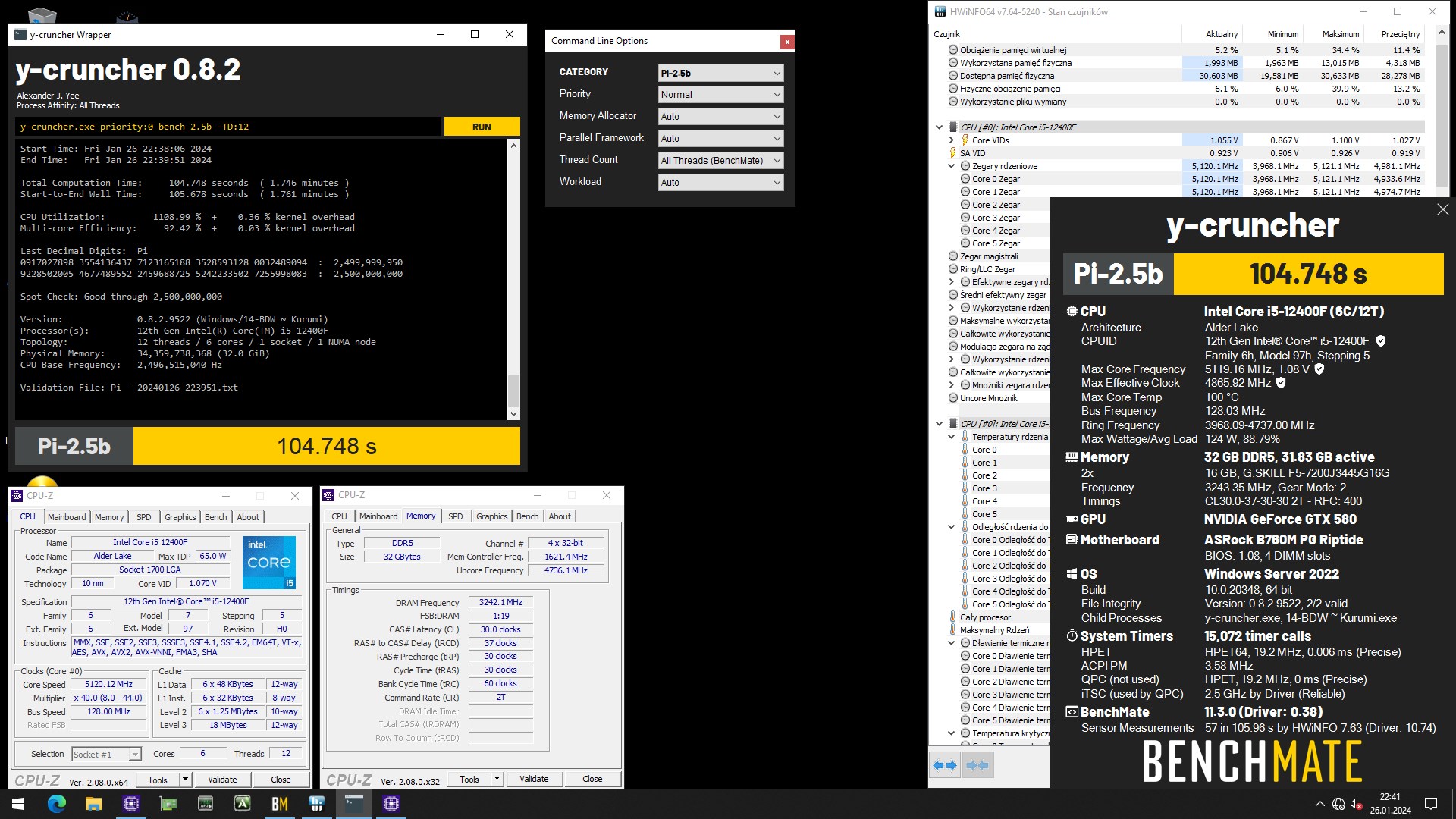The width and height of the screenshot is (1456, 819).
Task: Open the Windows Start menu
Action: 18,804
